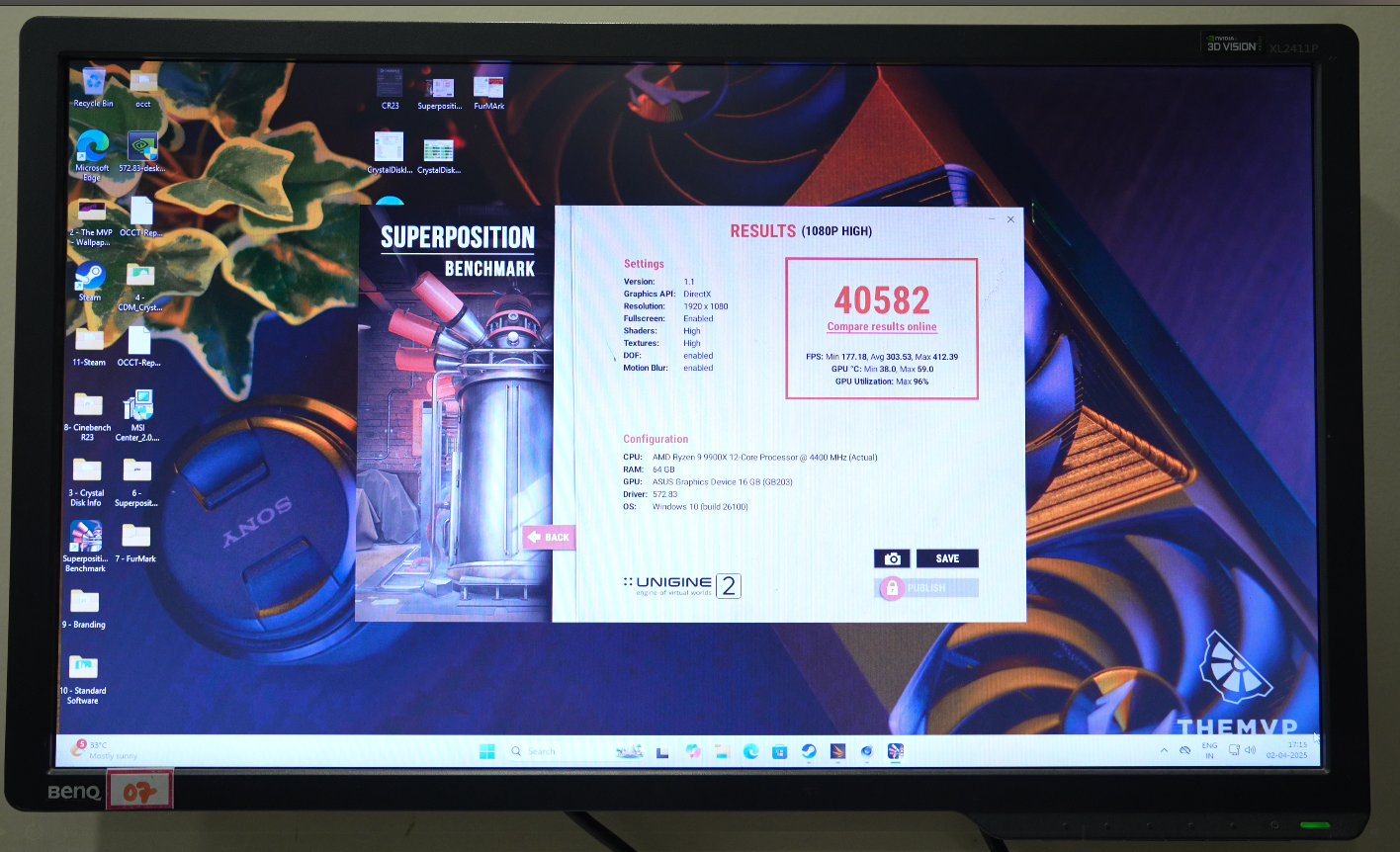Select the 2 - The MVP Wallpaper folder

[91, 222]
